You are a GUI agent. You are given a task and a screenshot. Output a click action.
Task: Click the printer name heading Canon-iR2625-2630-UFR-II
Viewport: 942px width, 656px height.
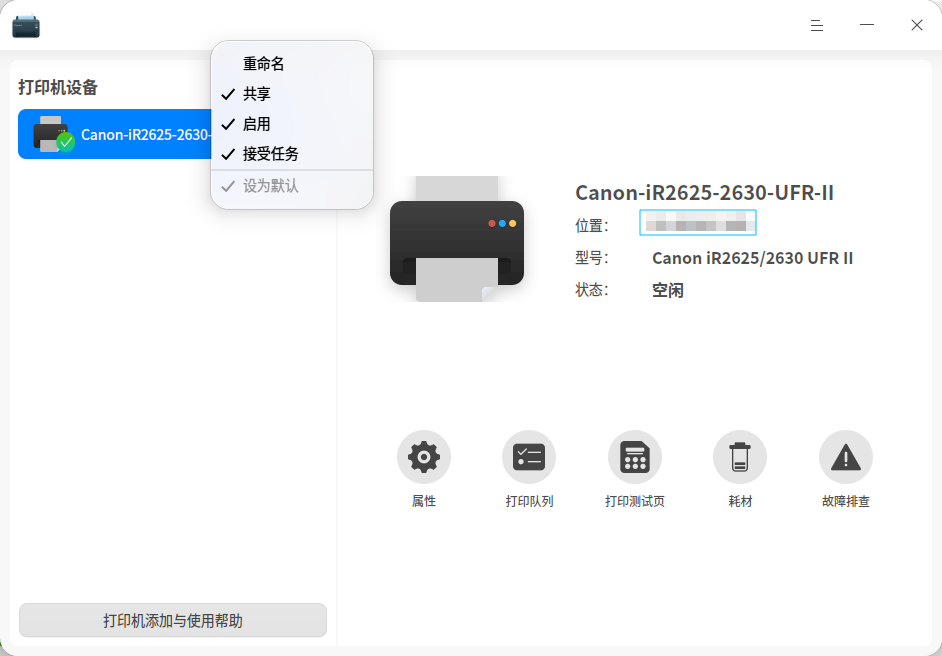tap(704, 193)
